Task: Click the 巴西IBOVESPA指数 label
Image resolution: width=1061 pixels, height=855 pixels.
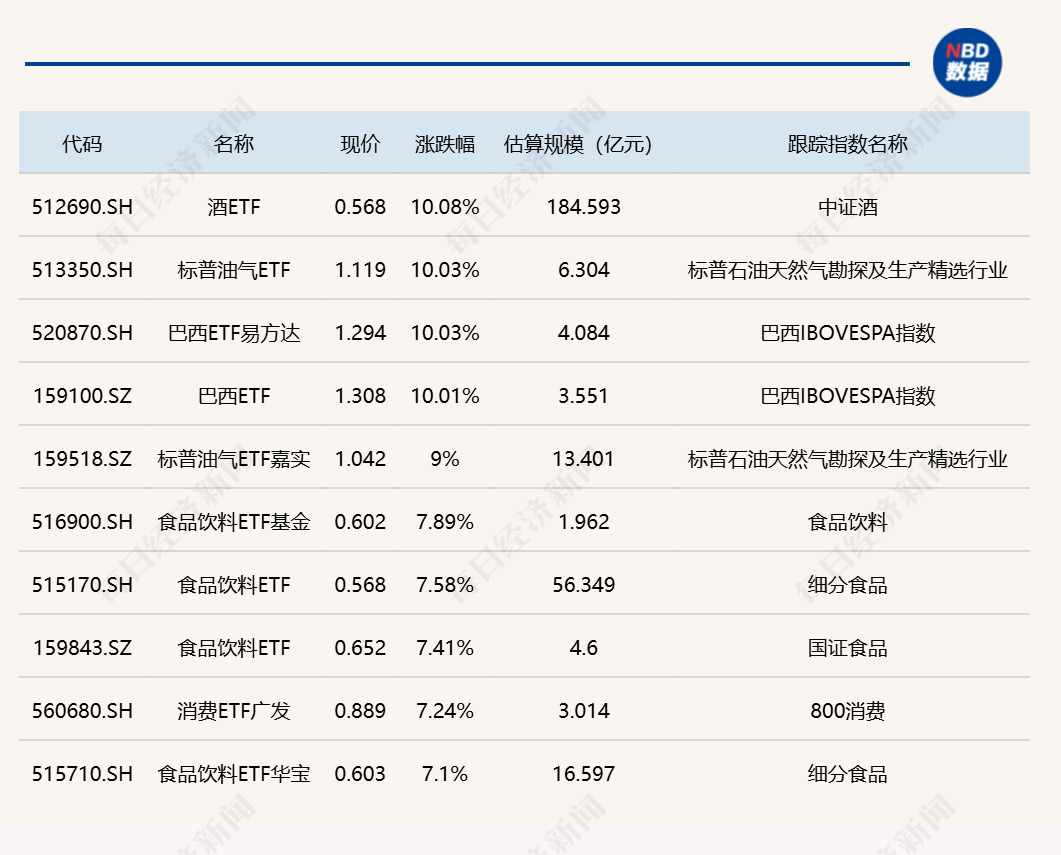Action: [x=849, y=333]
